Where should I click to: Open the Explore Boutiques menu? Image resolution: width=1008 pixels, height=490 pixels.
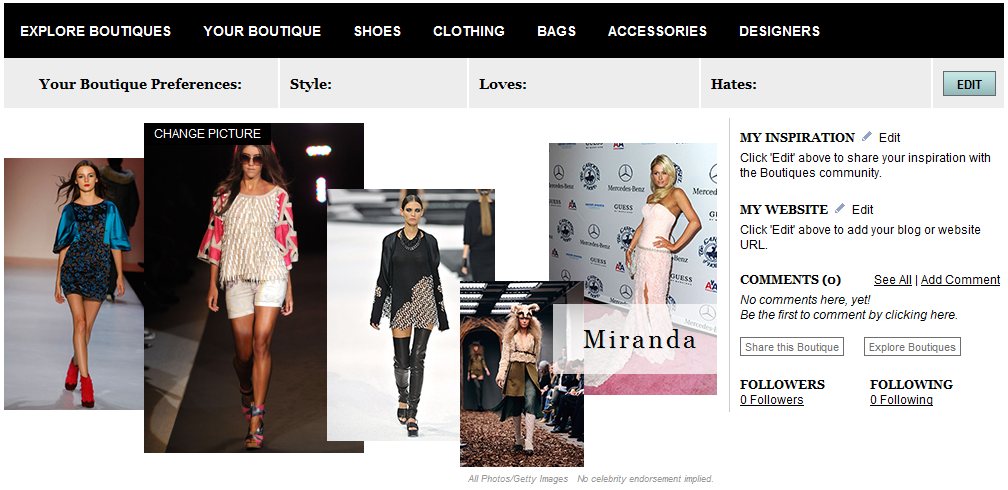(x=95, y=31)
